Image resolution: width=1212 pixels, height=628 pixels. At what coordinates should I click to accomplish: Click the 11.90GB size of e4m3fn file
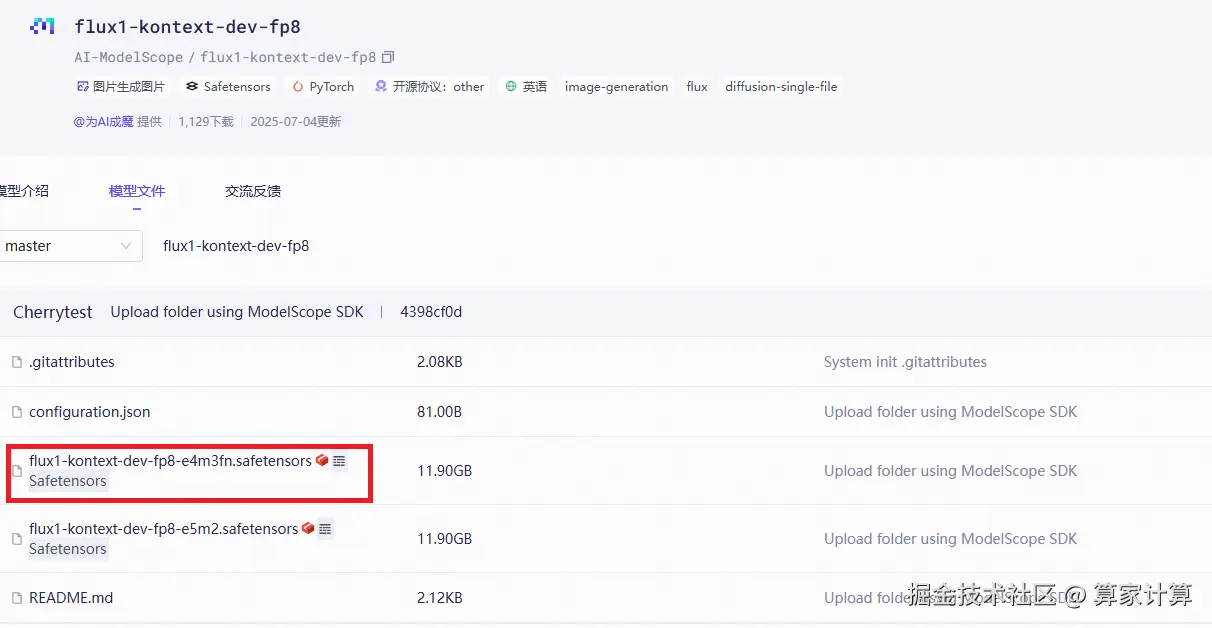coord(444,471)
